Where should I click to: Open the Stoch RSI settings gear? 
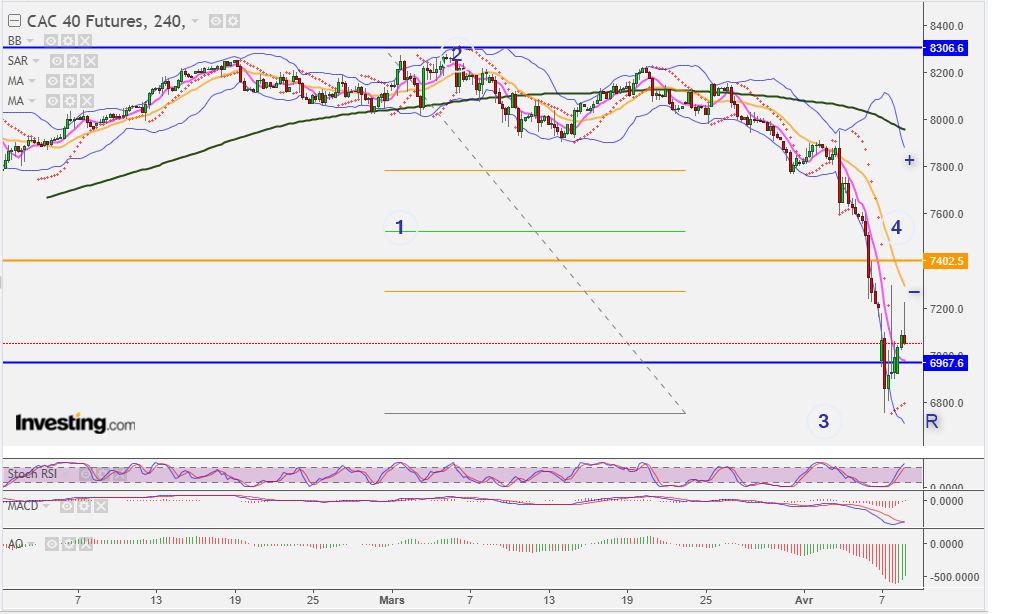103,474
